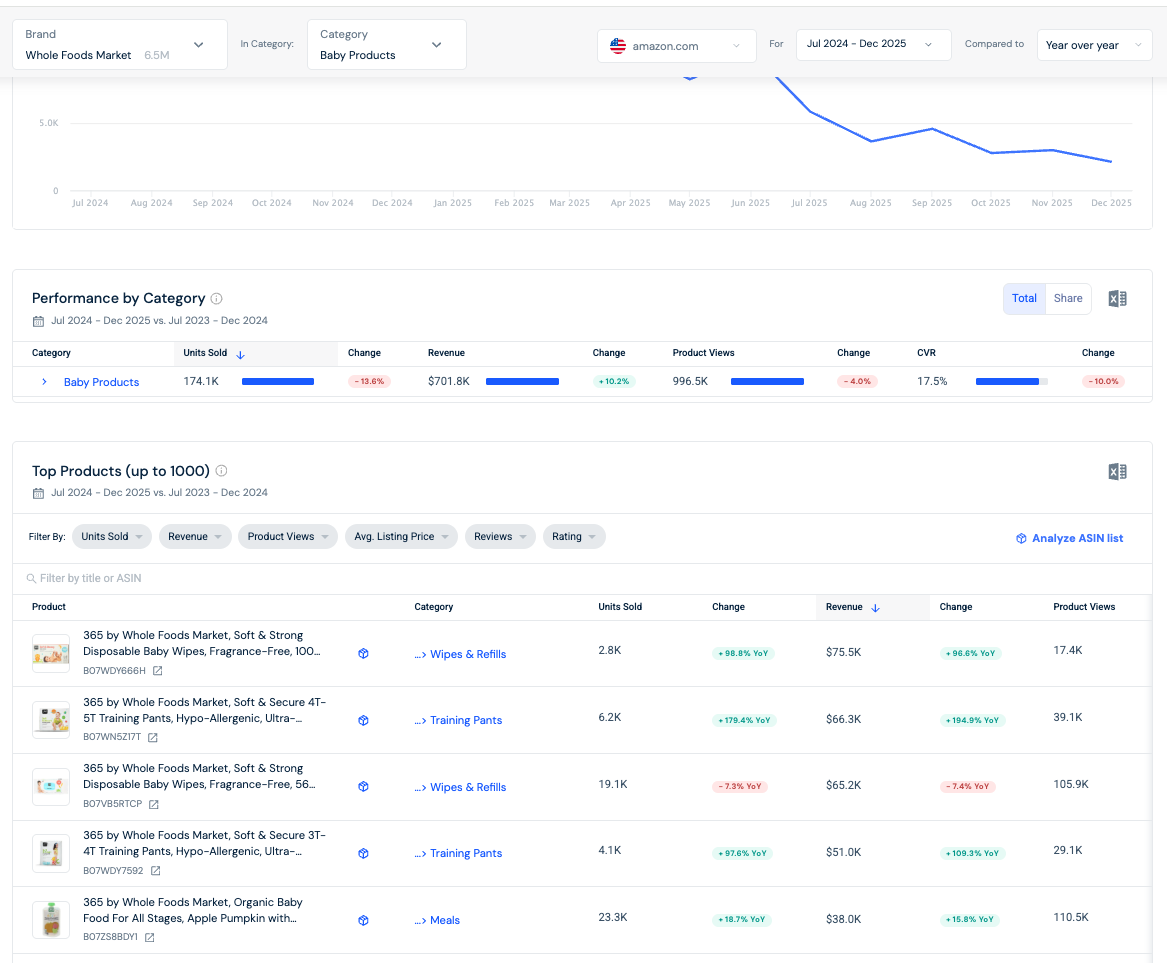Expand the Baby Products category row
The height and width of the screenshot is (963, 1167).
point(45,382)
